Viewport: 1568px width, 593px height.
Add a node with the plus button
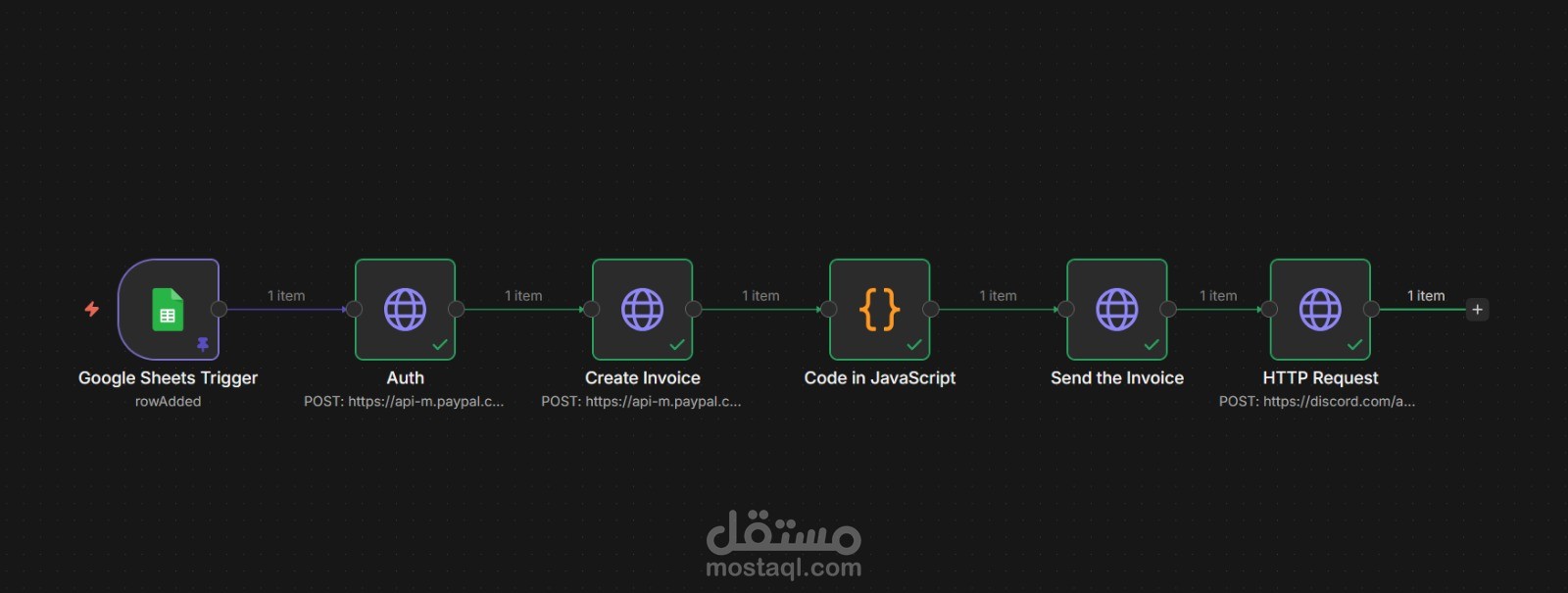[1478, 310]
